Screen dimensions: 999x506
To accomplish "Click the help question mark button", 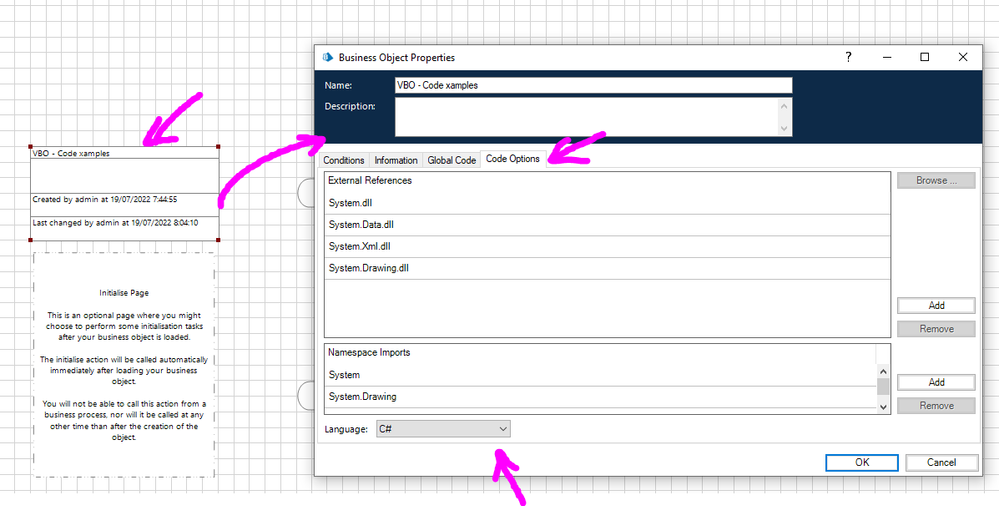I will (x=848, y=57).
